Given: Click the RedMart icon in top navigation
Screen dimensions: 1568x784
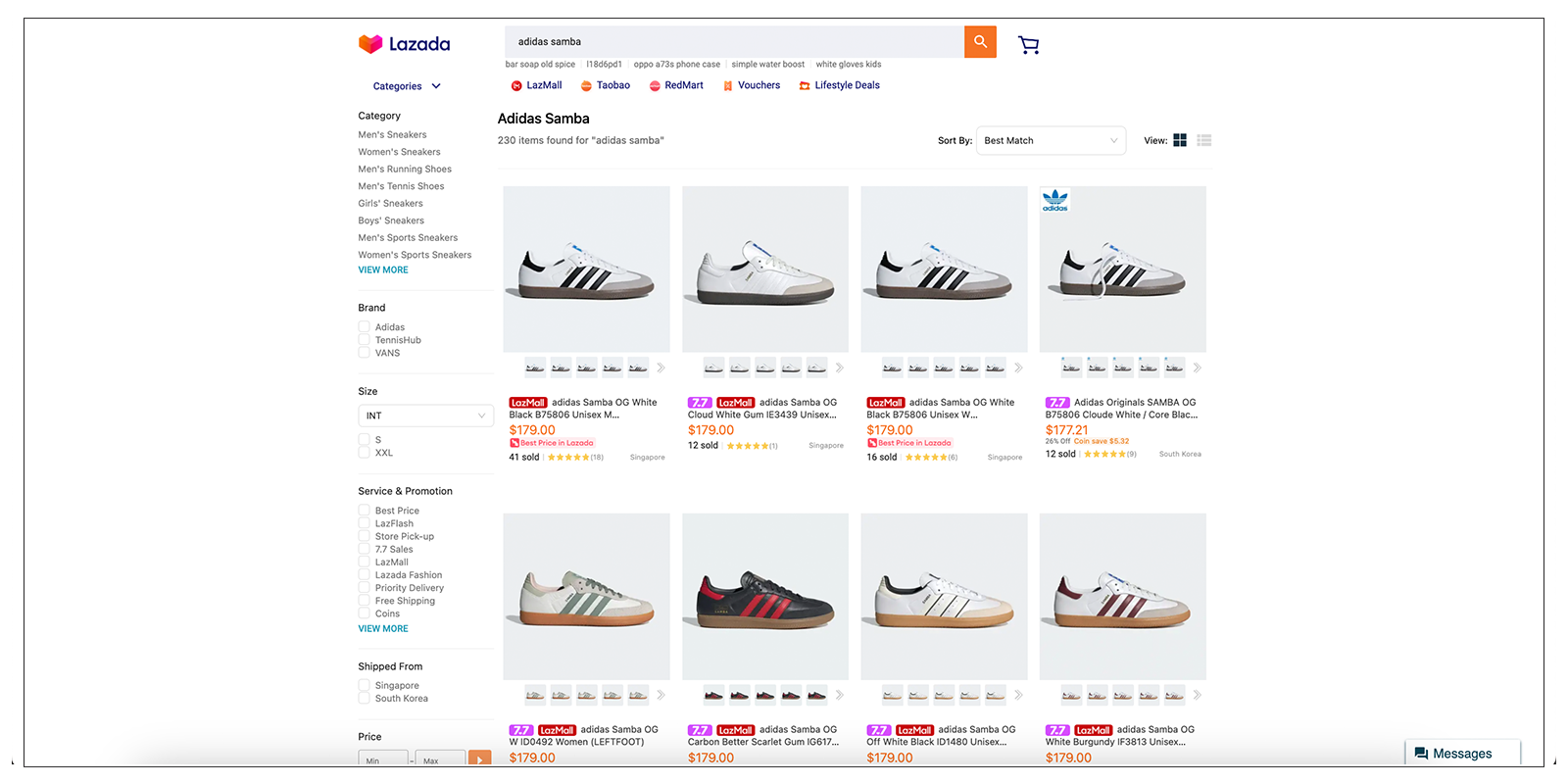Looking at the screenshot, I should click(x=655, y=86).
